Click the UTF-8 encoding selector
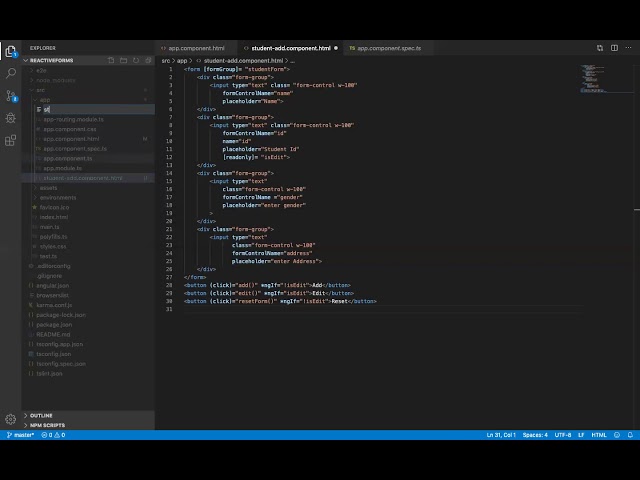Image resolution: width=640 pixels, height=480 pixels. coord(563,435)
